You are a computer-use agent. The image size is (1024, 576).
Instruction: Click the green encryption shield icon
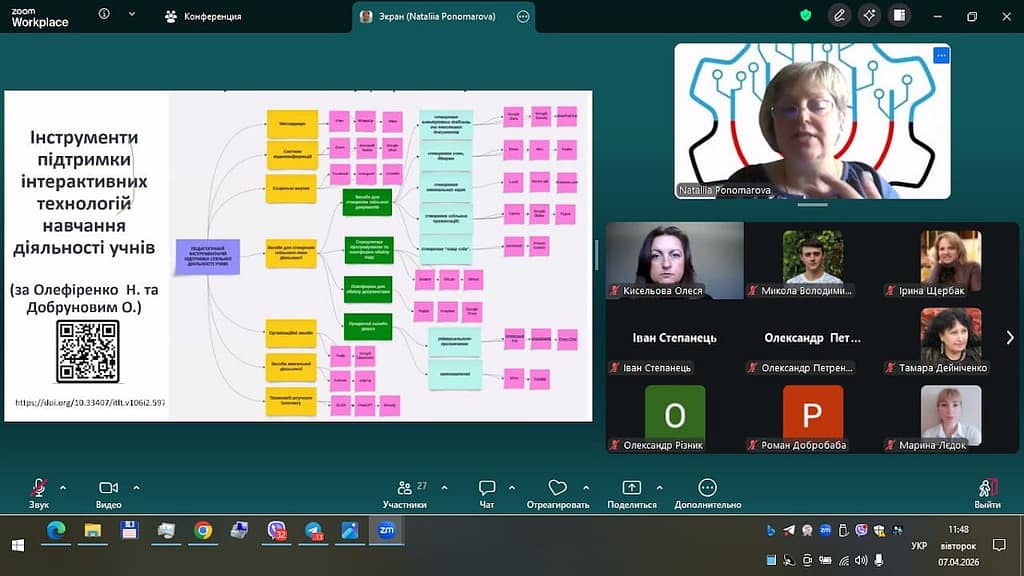point(806,16)
